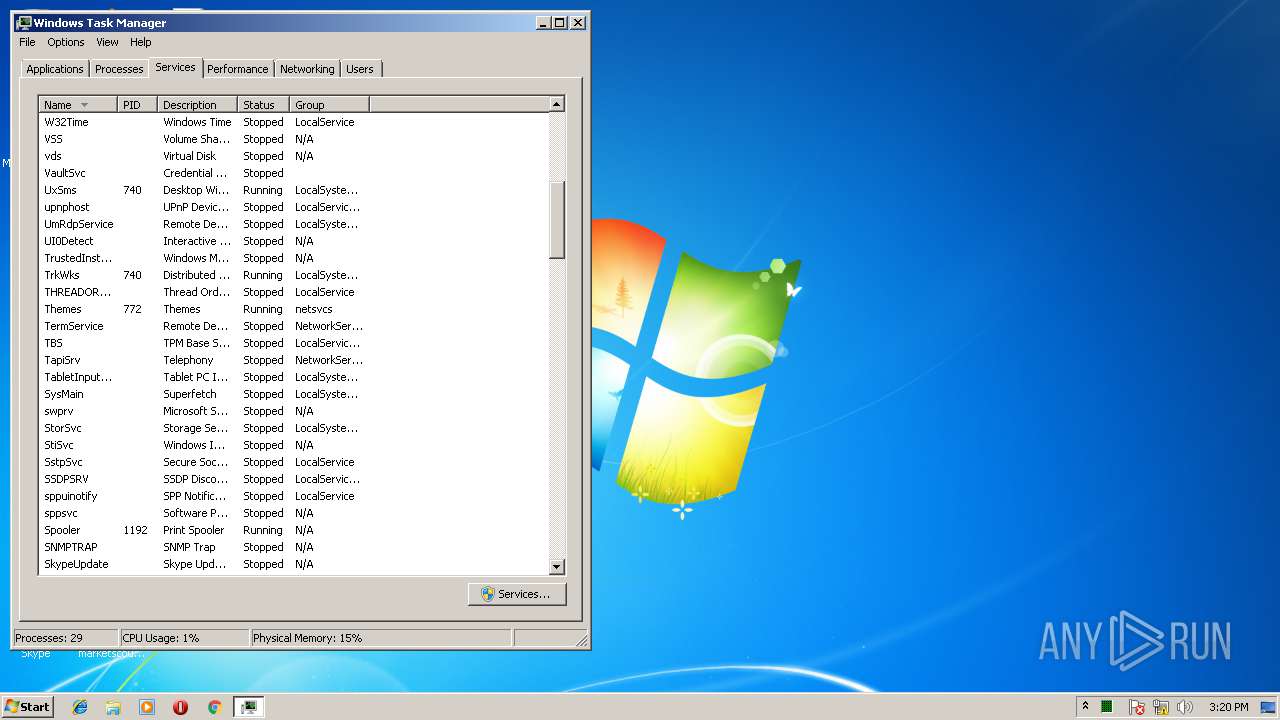Select the SkypeUpdate service row
1280x720 pixels.
(294, 564)
